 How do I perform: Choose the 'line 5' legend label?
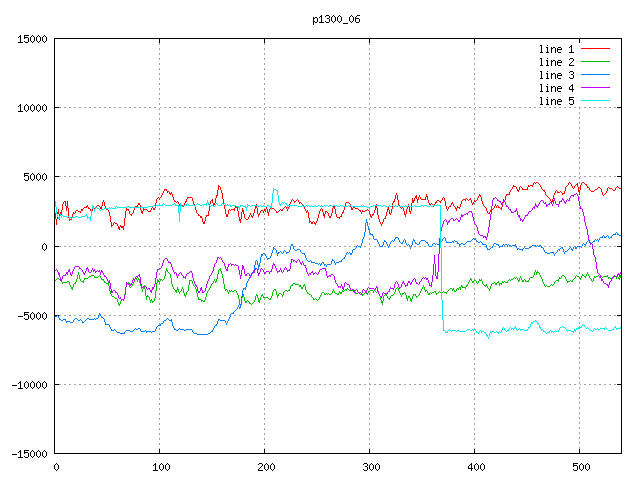tap(557, 101)
